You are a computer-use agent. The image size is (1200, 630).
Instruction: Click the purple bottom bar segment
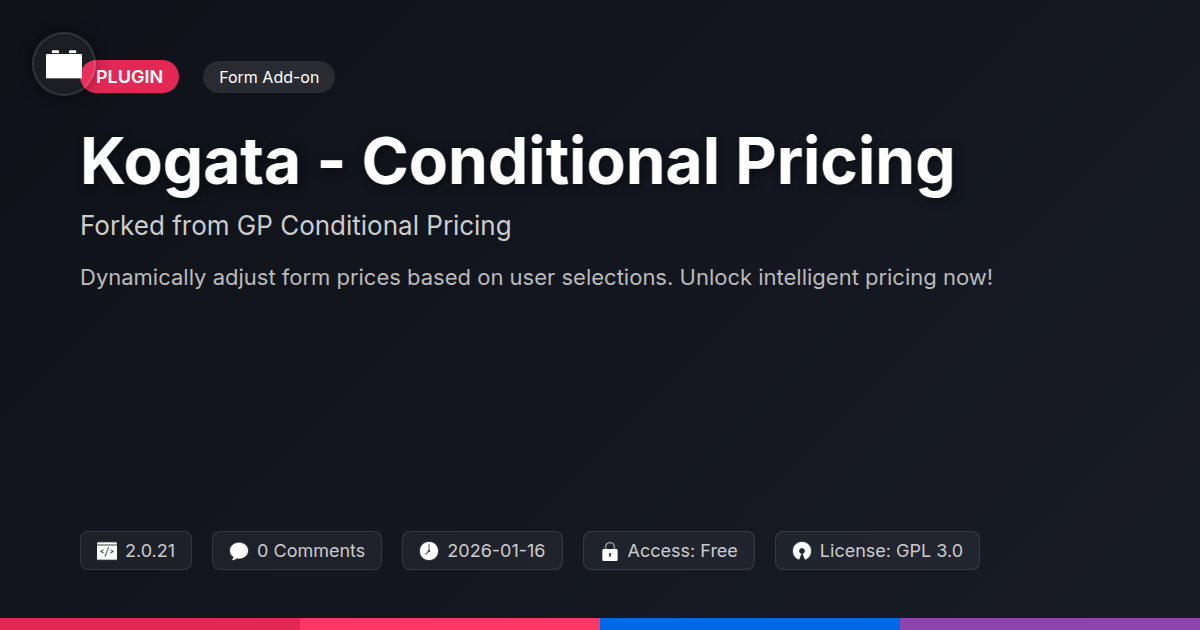tap(1050, 623)
